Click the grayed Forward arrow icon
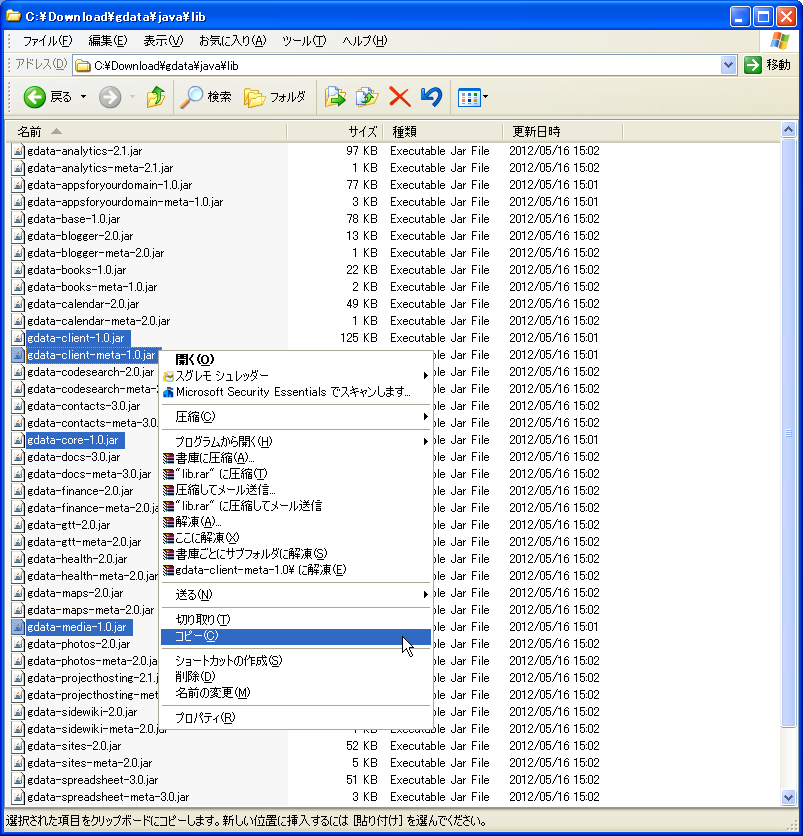 coord(110,97)
